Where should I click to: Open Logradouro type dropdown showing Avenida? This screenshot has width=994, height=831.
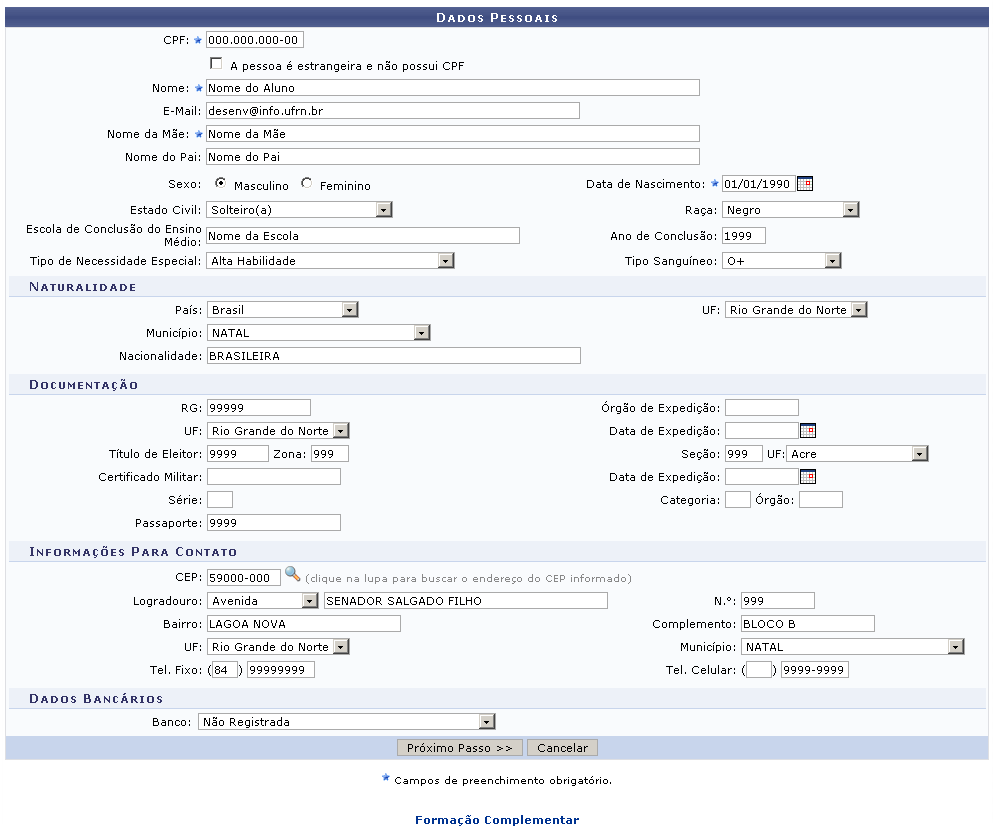[309, 601]
